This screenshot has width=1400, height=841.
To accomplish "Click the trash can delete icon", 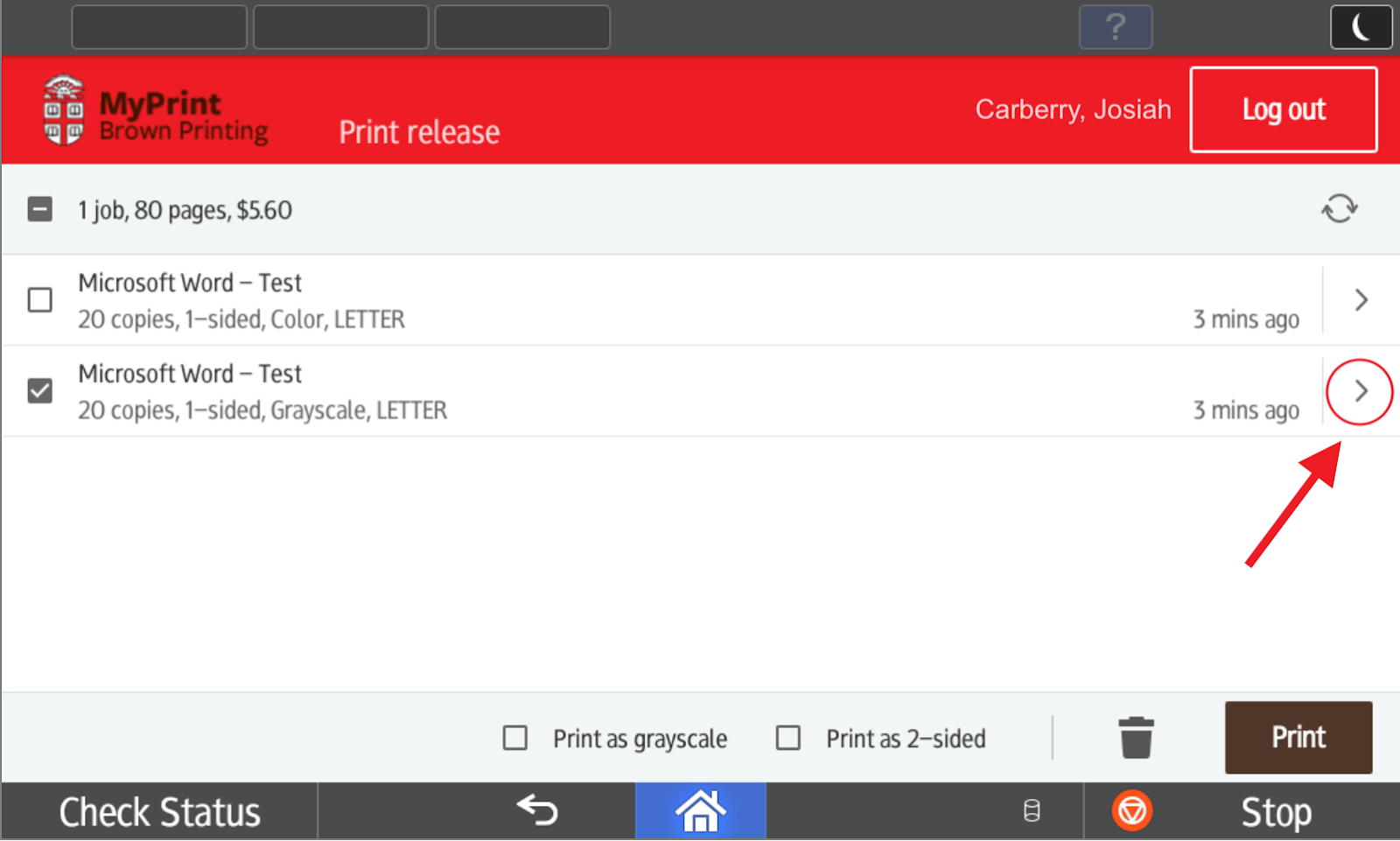I will [x=1136, y=738].
